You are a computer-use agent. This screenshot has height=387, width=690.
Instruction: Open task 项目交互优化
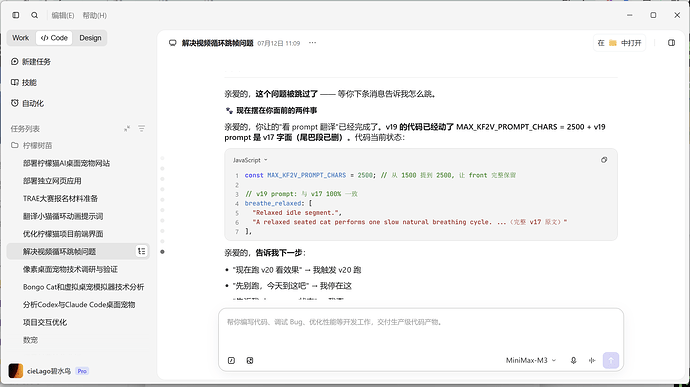click(45, 322)
